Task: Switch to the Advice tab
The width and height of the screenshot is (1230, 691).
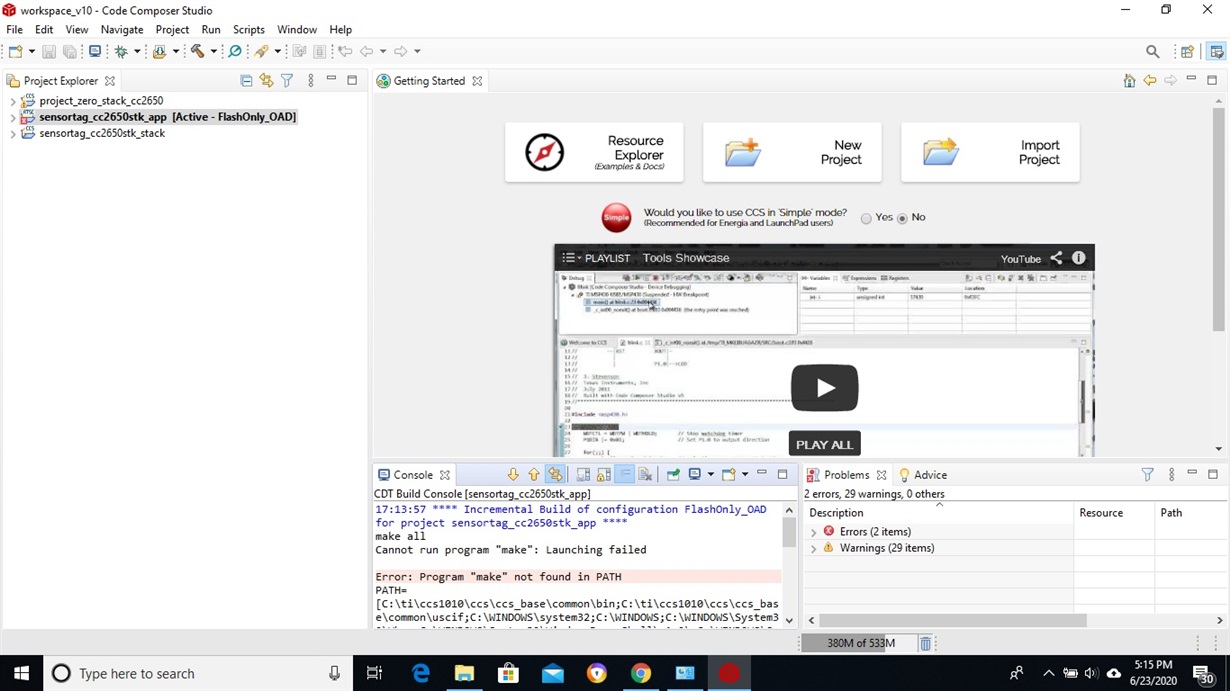Action: (923, 475)
